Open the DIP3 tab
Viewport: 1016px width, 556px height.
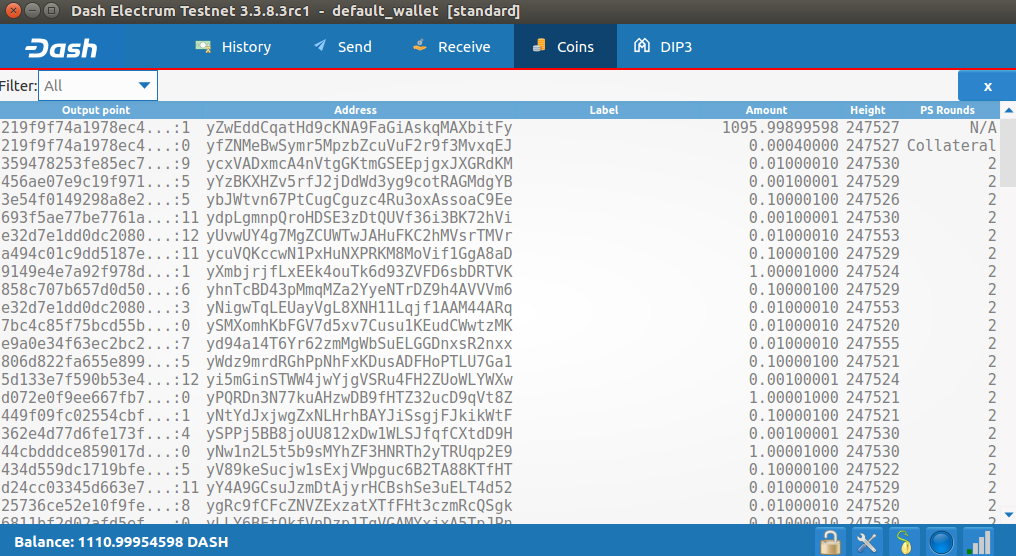coord(664,47)
